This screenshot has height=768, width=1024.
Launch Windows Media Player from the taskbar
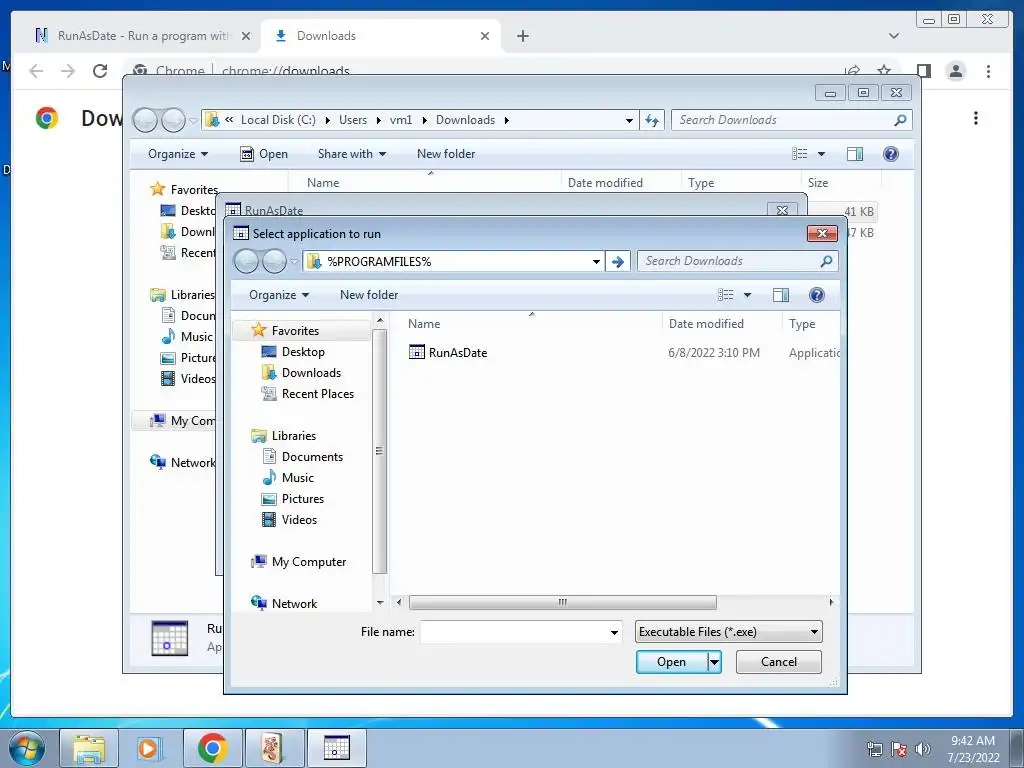pyautogui.click(x=149, y=748)
